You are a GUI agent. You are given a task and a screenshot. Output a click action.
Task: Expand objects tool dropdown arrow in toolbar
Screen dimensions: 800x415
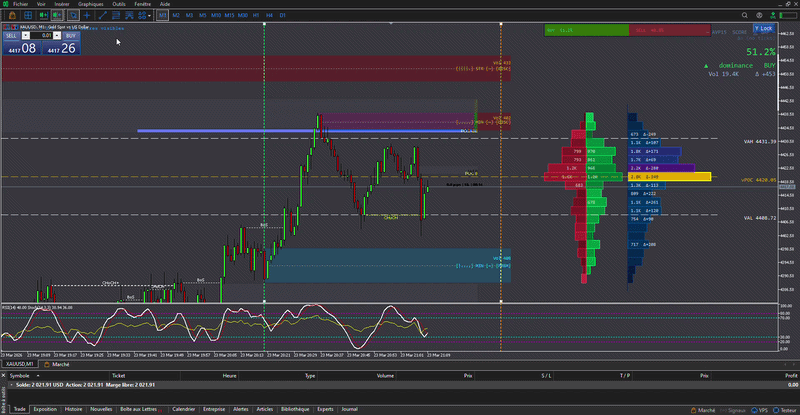tap(149, 15)
